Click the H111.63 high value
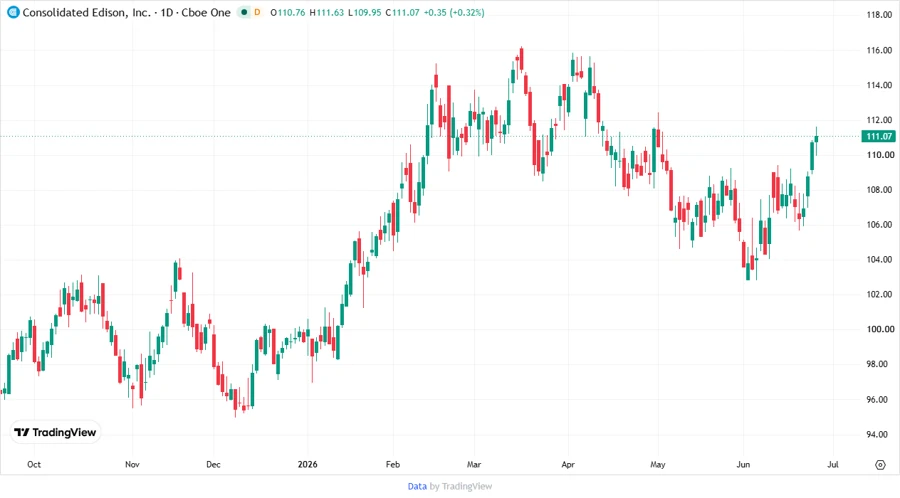The image size is (900, 498). (x=327, y=13)
